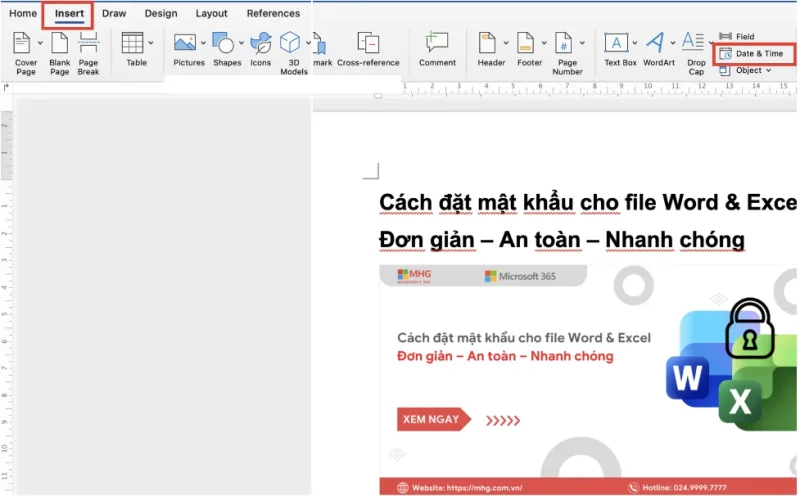Open the Object dropdown chevron

click(x=768, y=70)
